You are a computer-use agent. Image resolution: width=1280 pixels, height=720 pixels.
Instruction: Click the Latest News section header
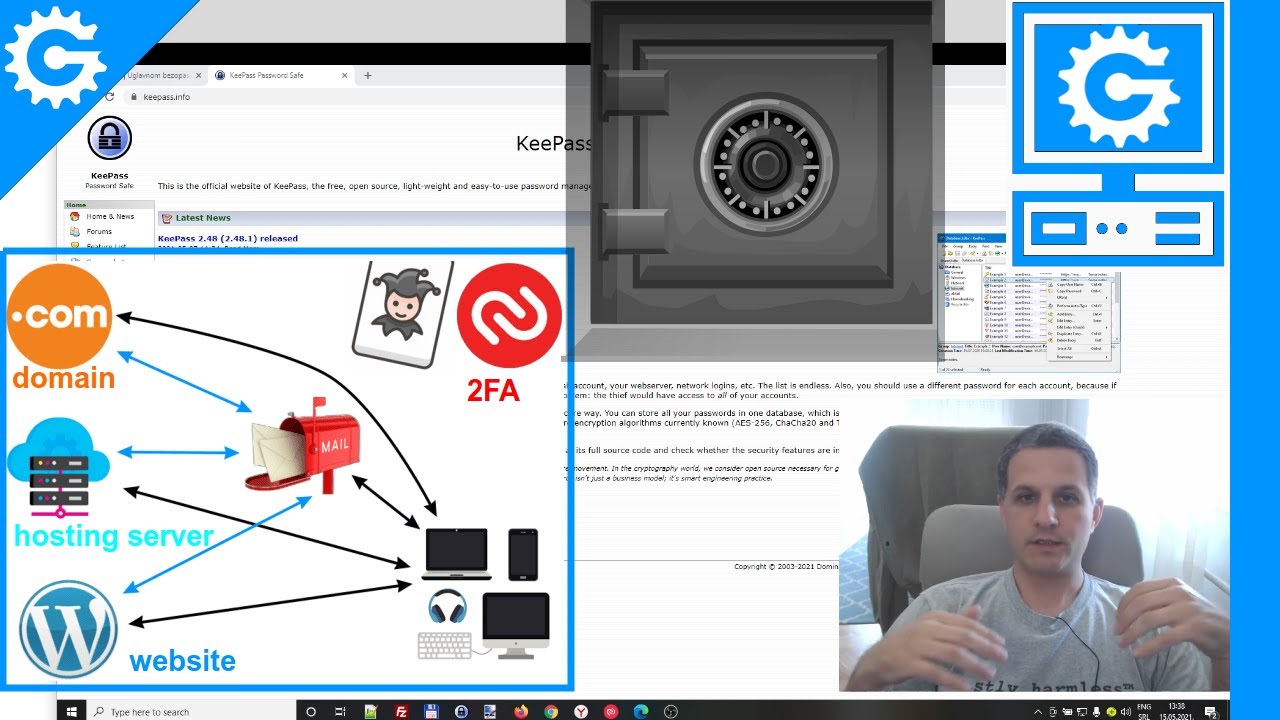(203, 217)
